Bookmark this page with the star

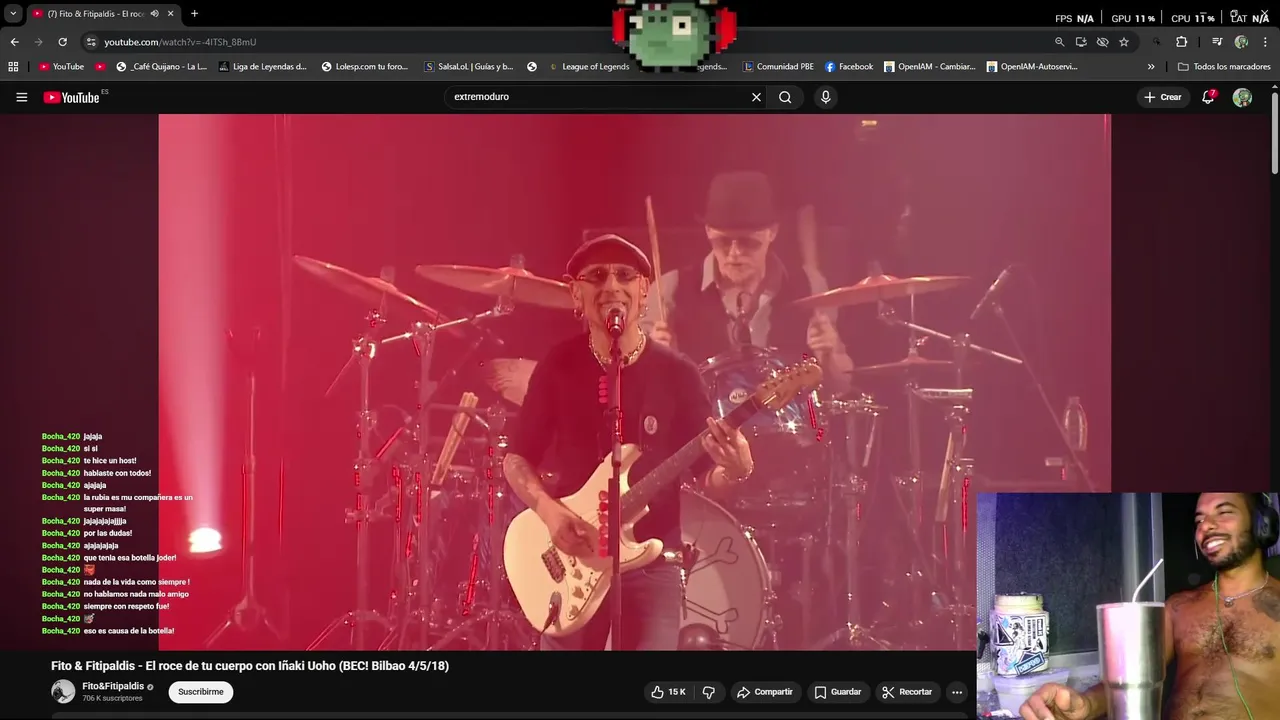coord(1124,42)
